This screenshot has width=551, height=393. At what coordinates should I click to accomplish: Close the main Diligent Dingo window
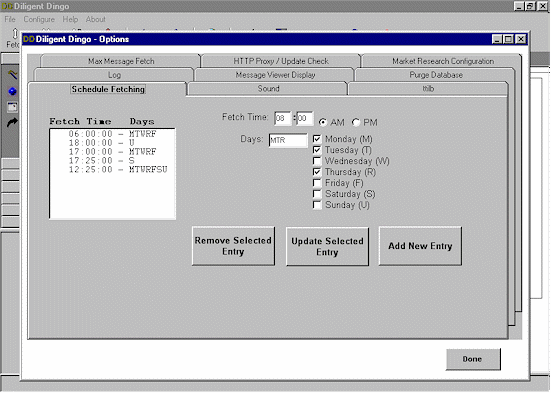tap(543, 6)
